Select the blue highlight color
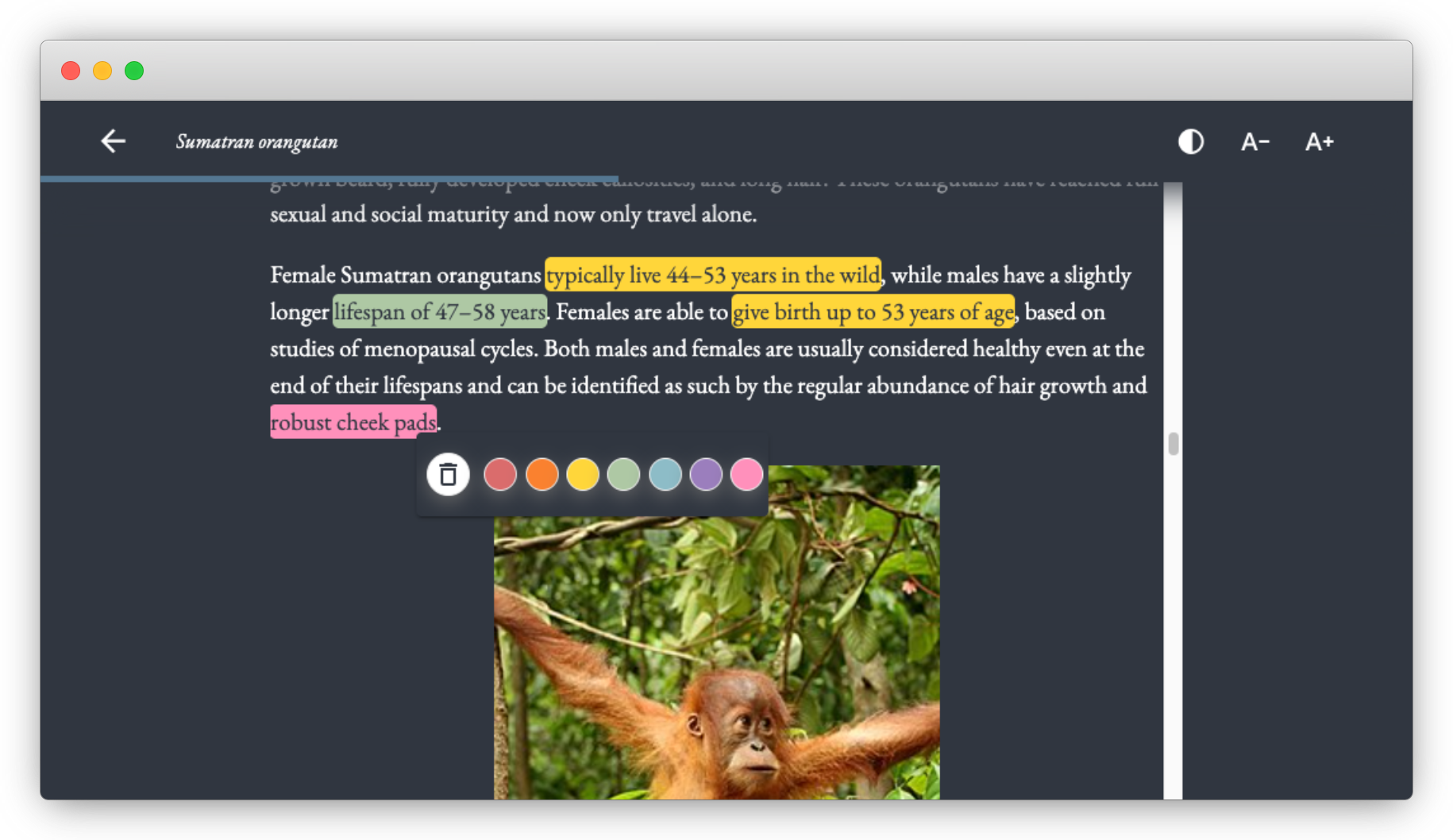 tap(665, 475)
